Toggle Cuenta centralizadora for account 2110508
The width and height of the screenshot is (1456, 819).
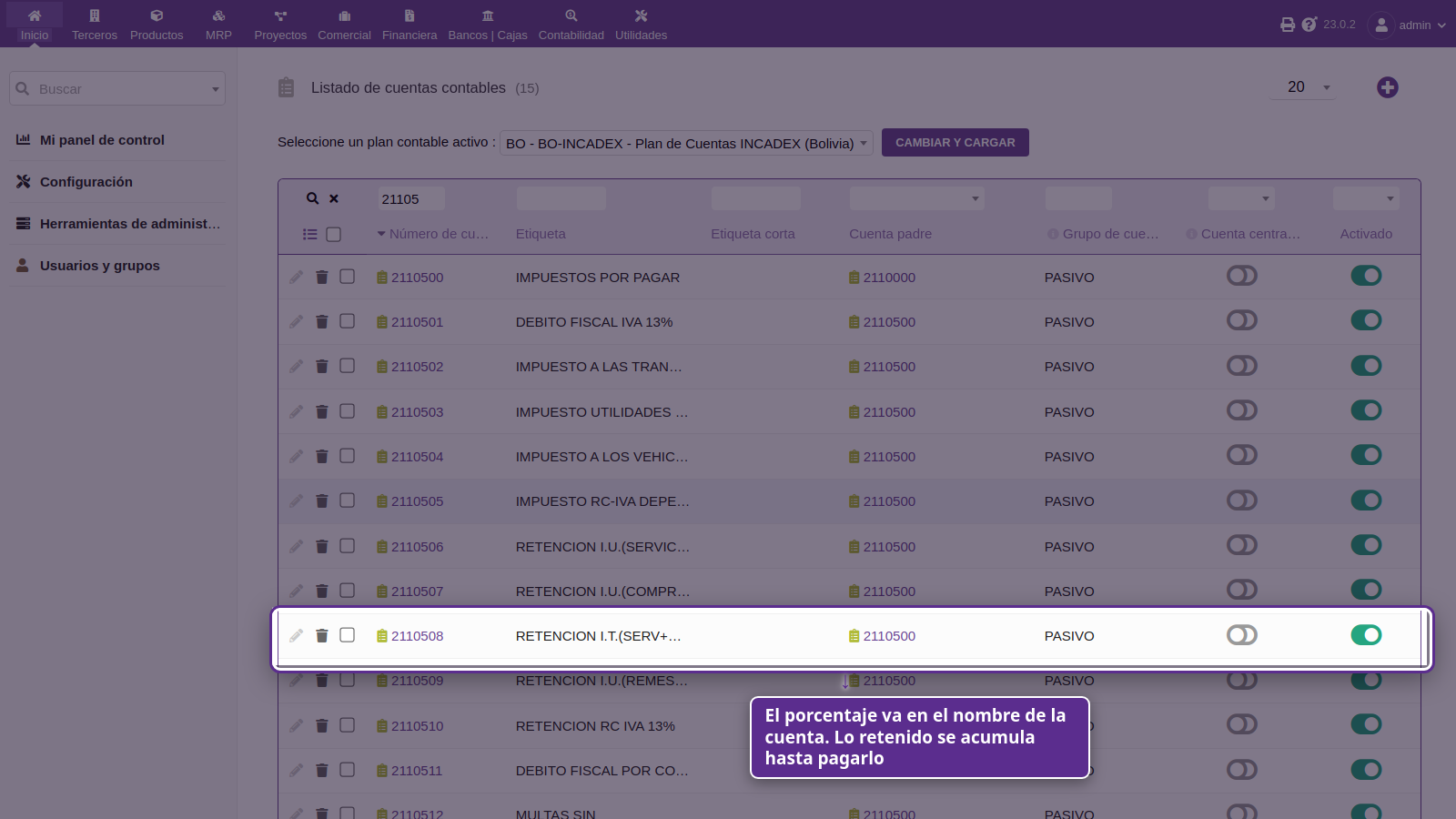[1242, 634]
